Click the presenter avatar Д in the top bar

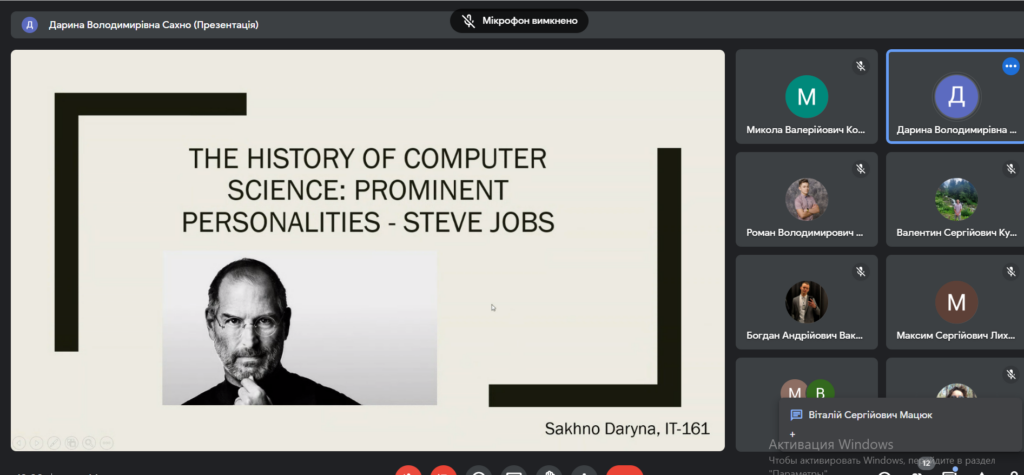(x=30, y=25)
